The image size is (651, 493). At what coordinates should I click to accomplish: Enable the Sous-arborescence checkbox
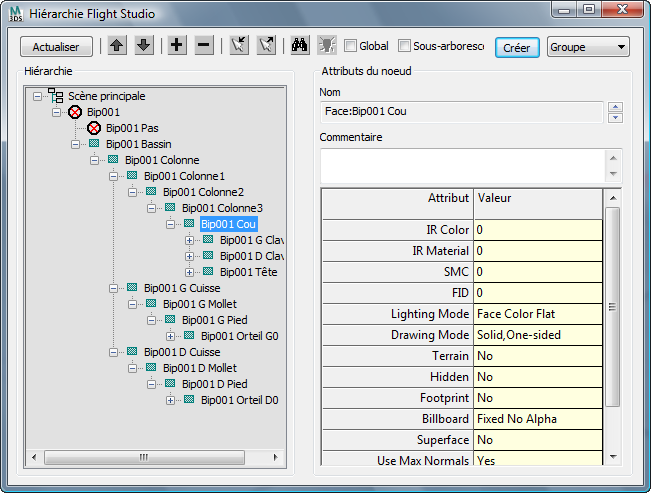pos(404,46)
